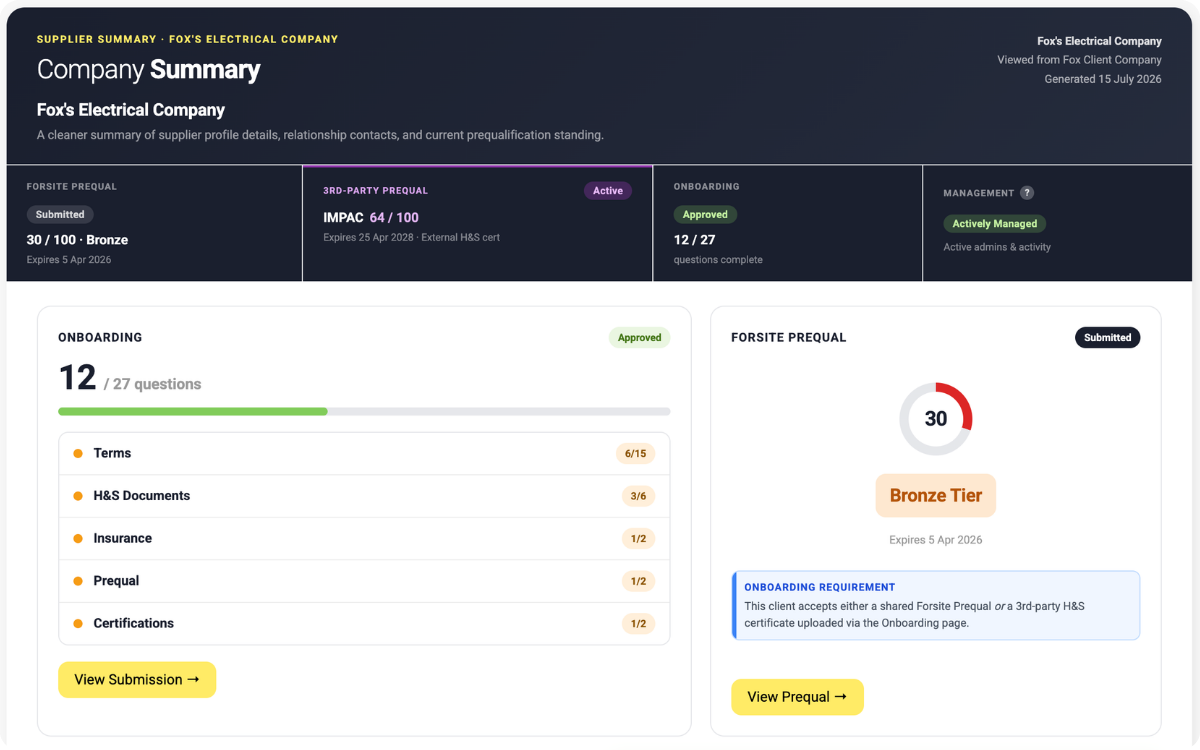The image size is (1200, 750).
Task: Select the 3rd-Party Prequal IMPAC tab
Action: pyautogui.click(x=478, y=223)
